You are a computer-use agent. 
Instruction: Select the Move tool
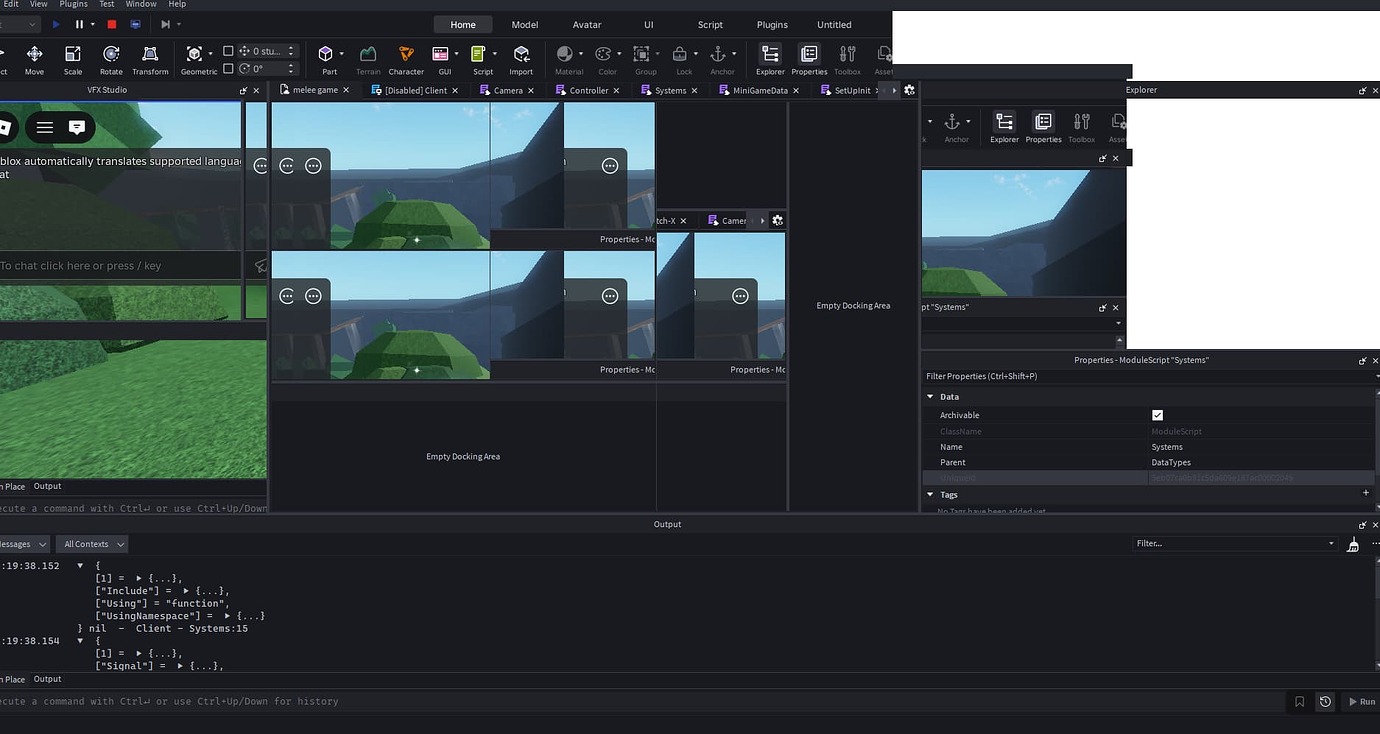click(34, 59)
